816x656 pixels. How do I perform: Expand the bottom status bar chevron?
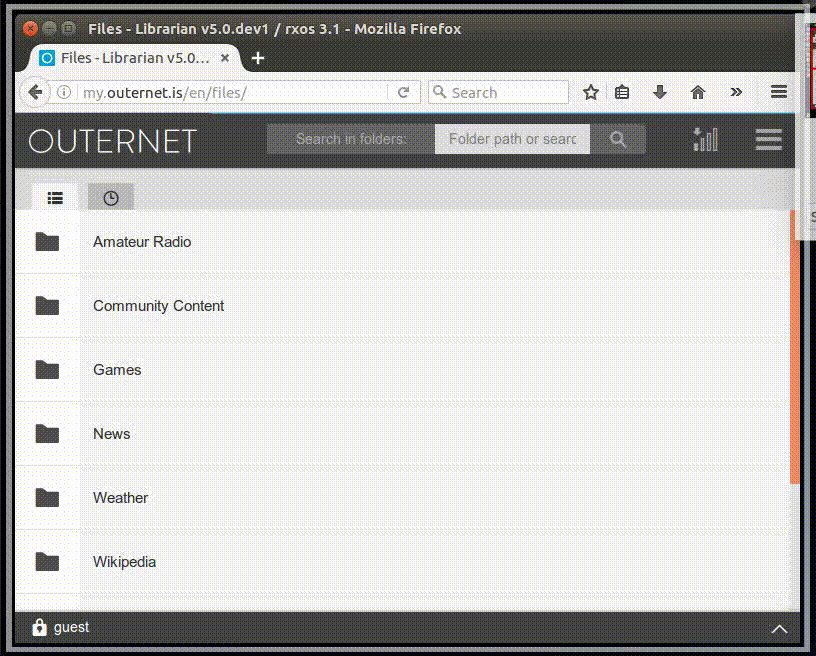[x=779, y=629]
